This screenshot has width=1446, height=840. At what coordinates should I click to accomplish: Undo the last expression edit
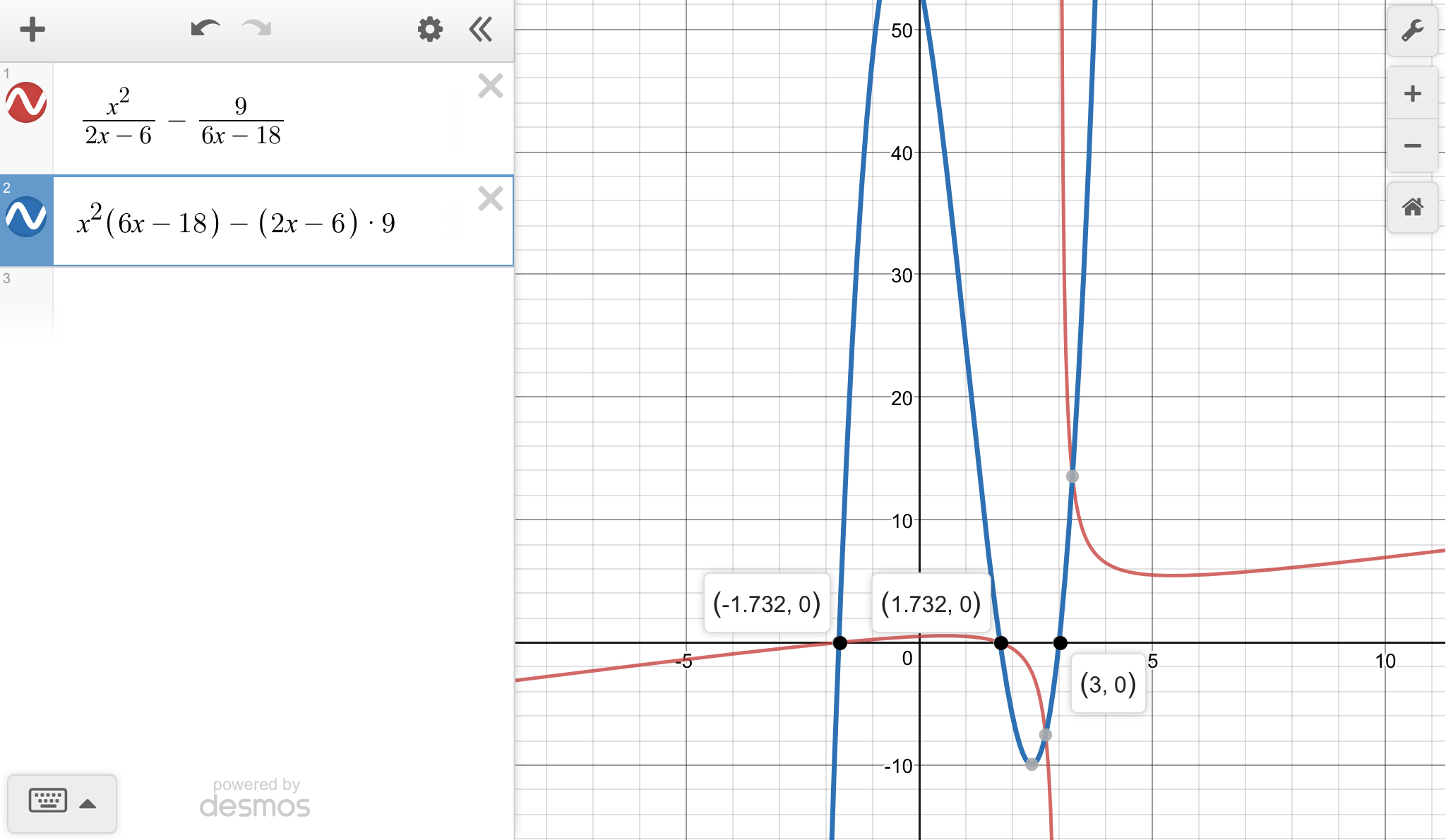tap(205, 29)
